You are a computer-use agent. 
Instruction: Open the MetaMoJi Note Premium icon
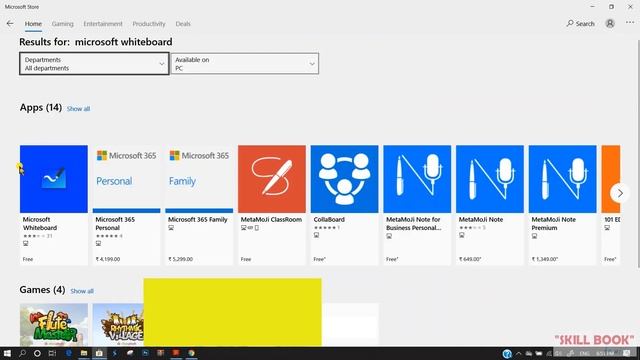[x=562, y=179]
